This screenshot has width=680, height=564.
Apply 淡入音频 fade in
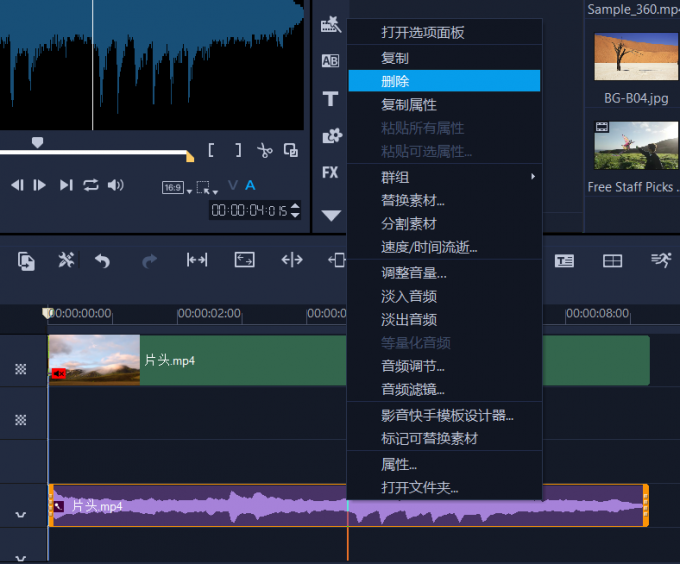(x=445, y=296)
